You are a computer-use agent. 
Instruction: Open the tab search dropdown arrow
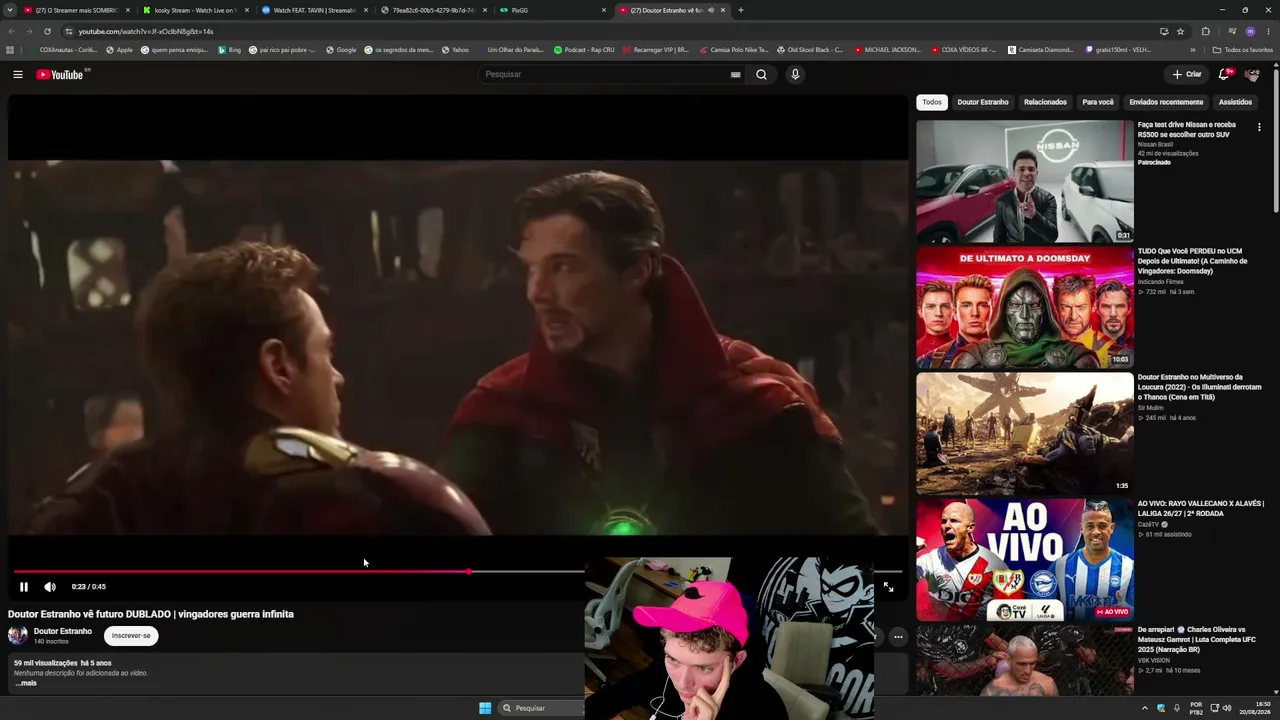click(10, 10)
